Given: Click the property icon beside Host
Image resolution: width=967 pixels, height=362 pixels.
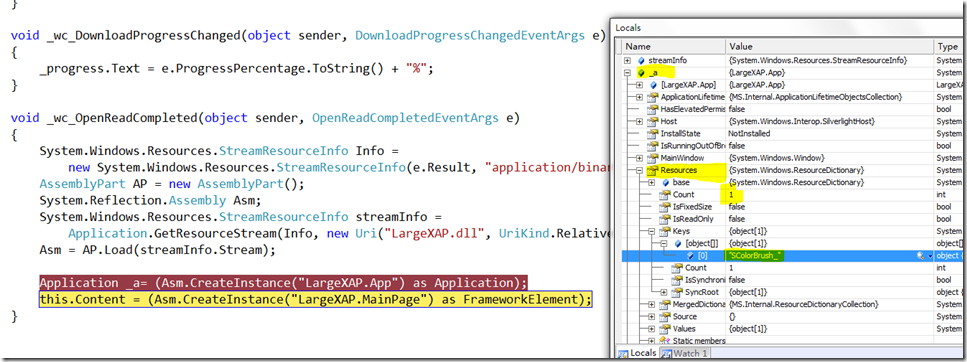Looking at the screenshot, I should 652,121.
